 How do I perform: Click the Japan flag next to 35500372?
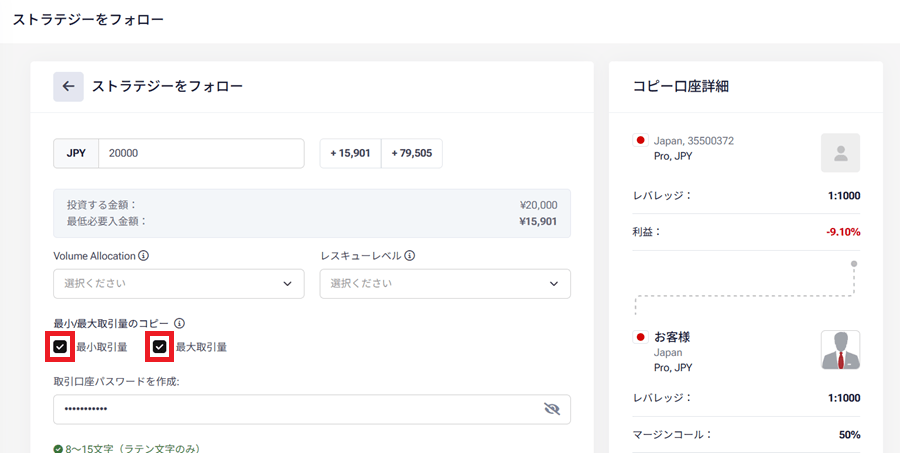[640, 140]
